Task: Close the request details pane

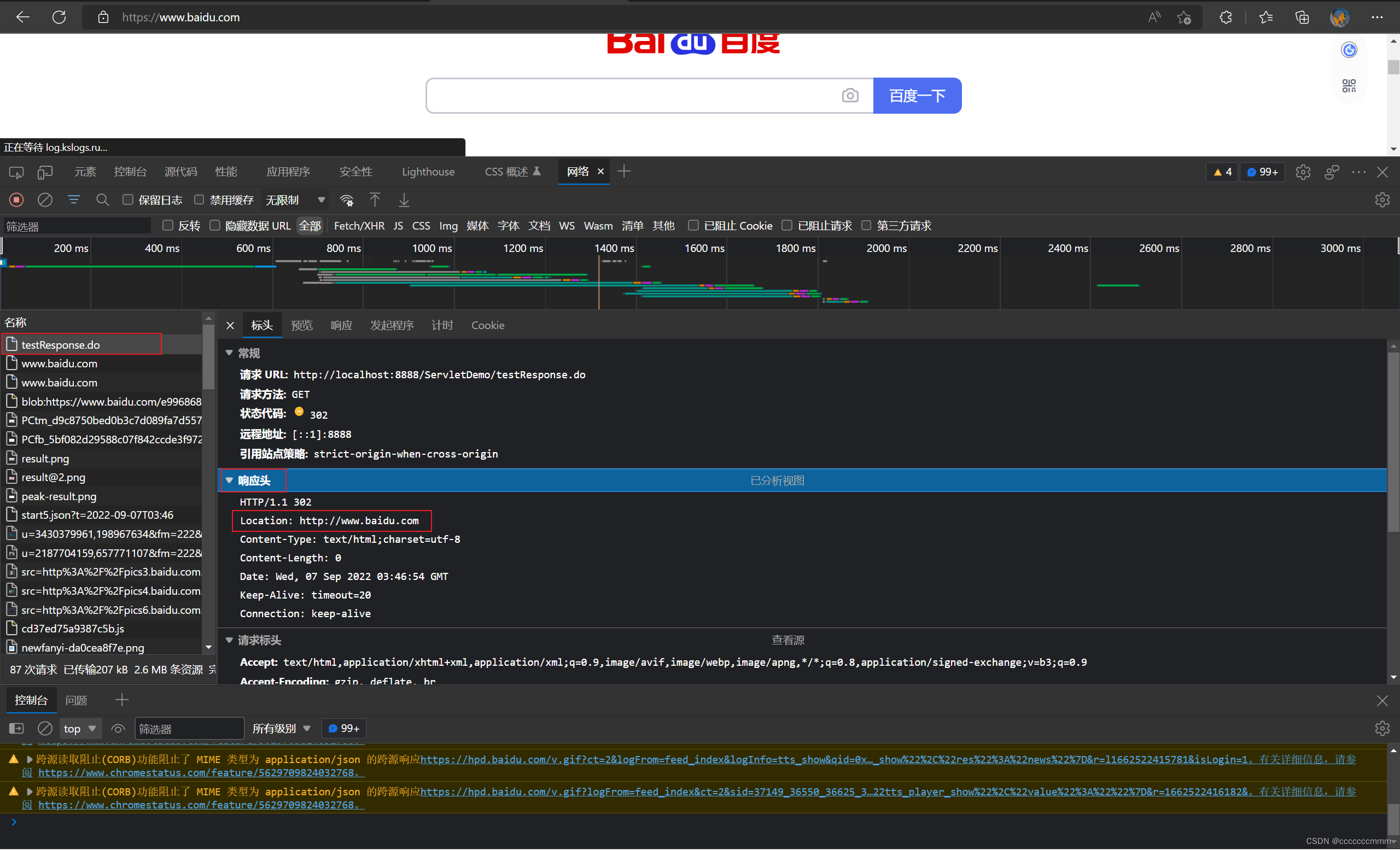Action: [230, 325]
